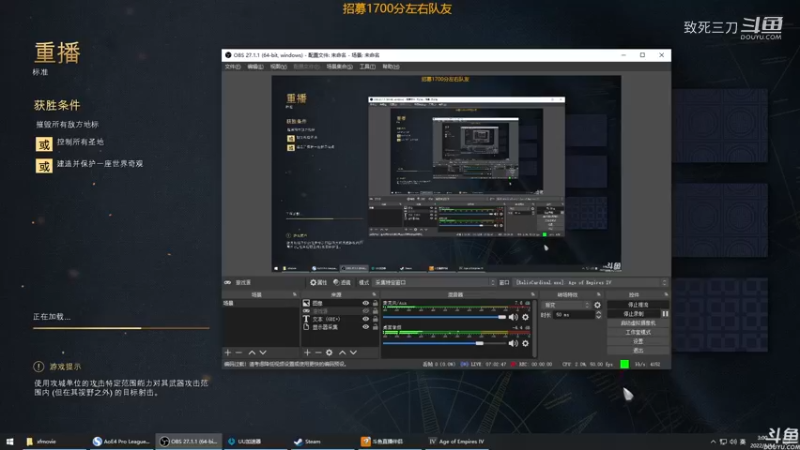Image resolution: width=800 pixels, height=450 pixels.
Task: Click the 滤镜 (Filters) button in source toolbar
Action: 342,282
